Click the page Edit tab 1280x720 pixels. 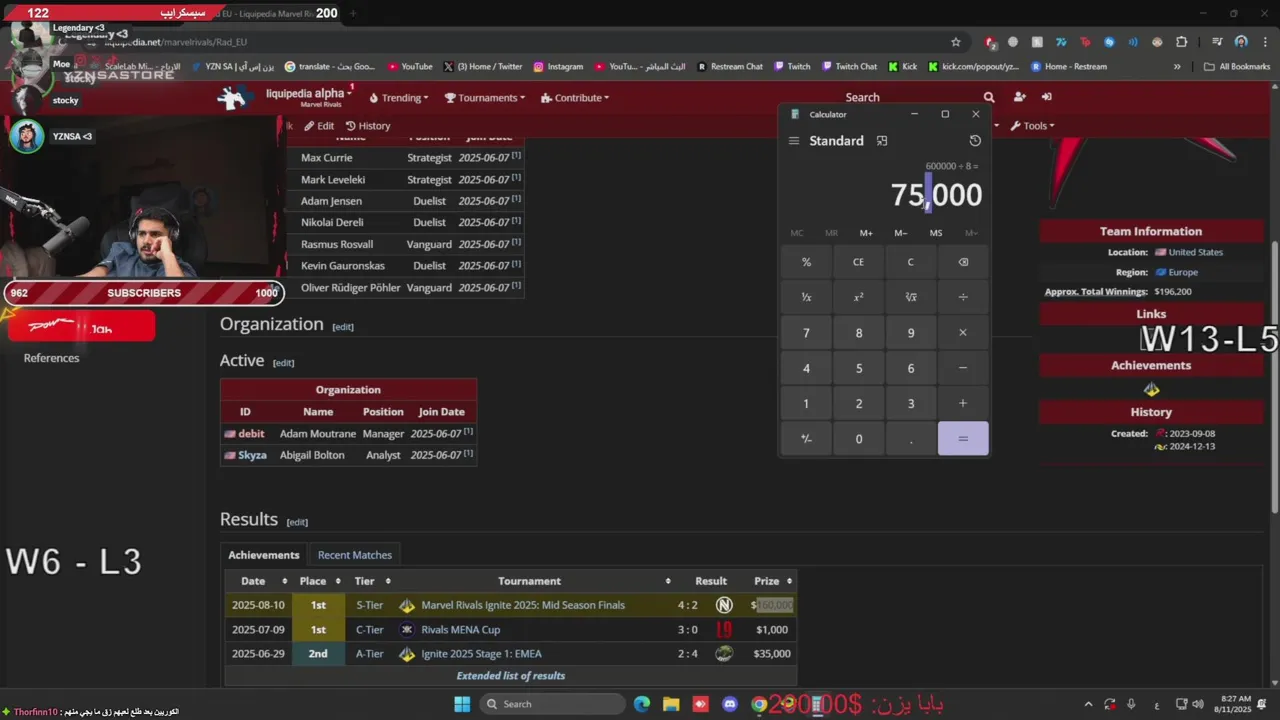320,126
